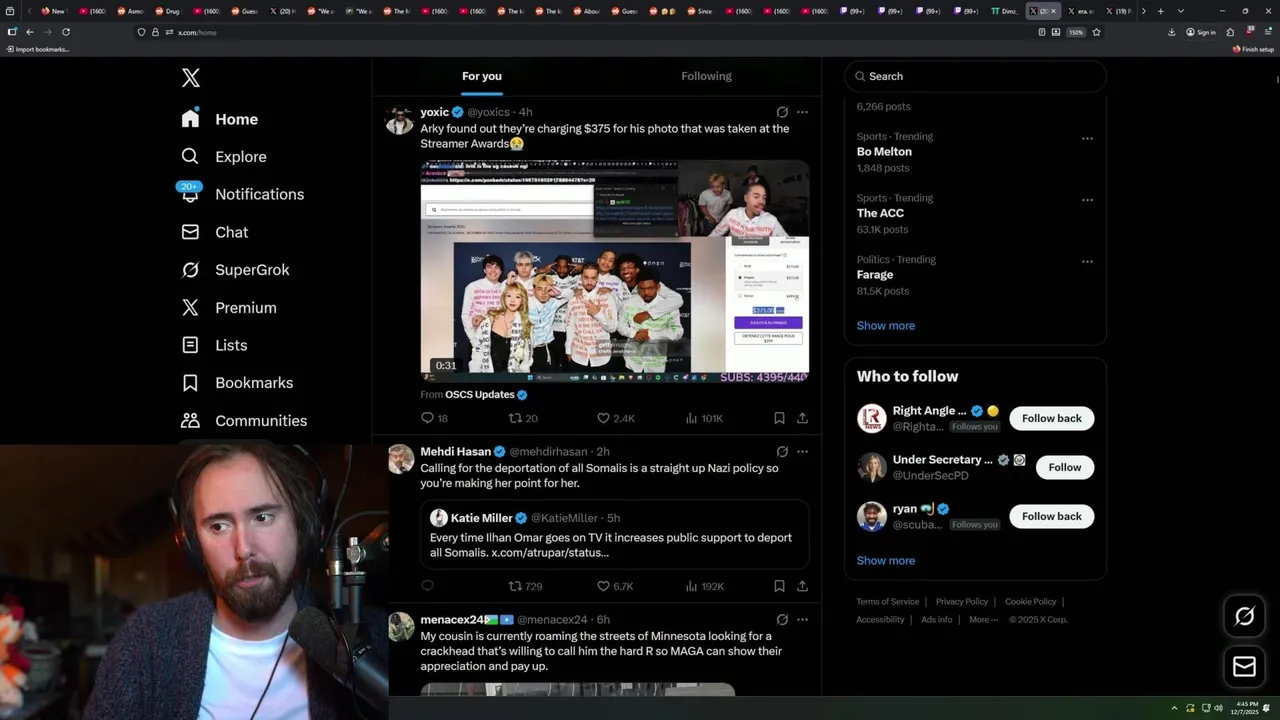Select the Dimz browser tab
Viewport: 1280px width, 720px height.
(x=1004, y=11)
